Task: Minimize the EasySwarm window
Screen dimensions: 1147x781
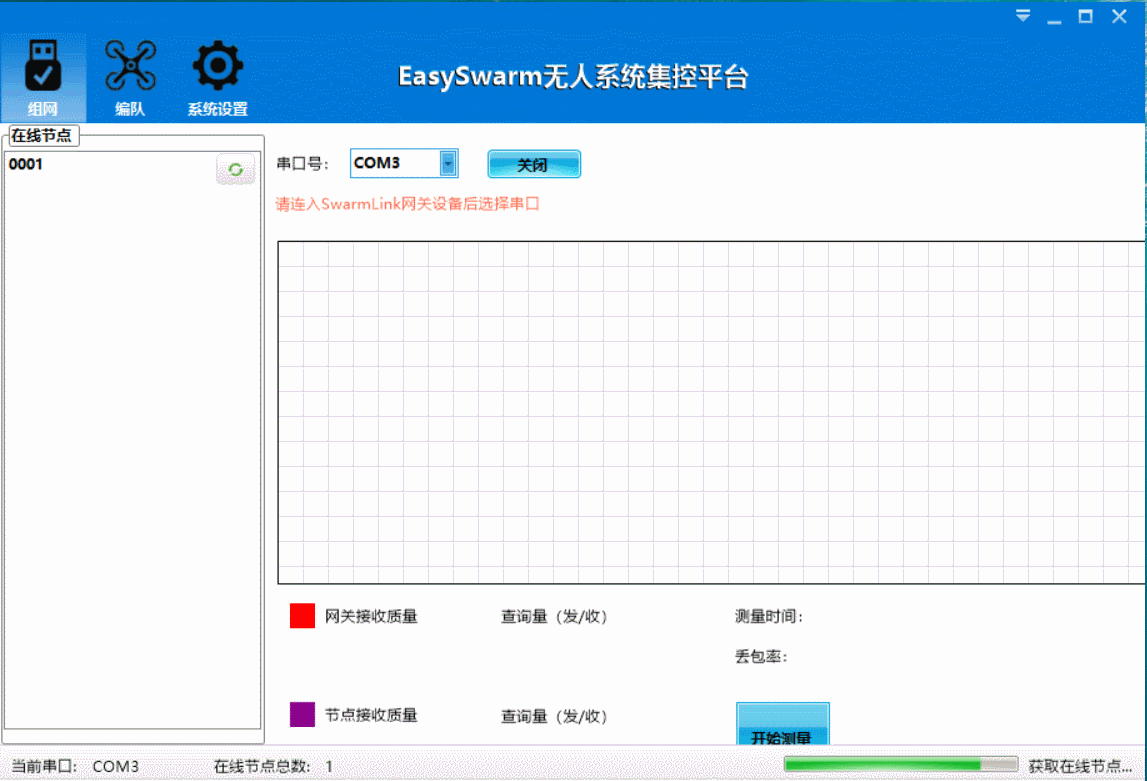Action: (x=1053, y=18)
